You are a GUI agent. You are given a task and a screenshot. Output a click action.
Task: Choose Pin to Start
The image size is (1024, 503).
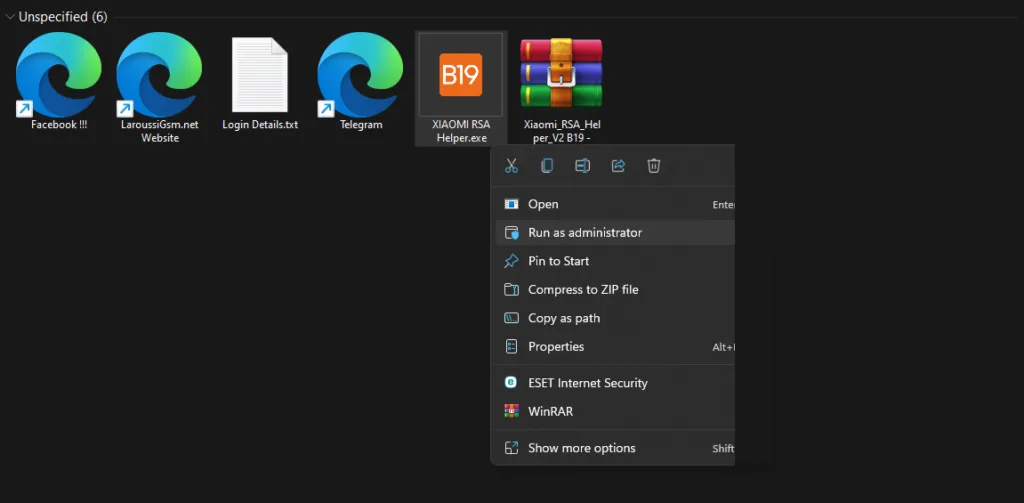pos(615,261)
